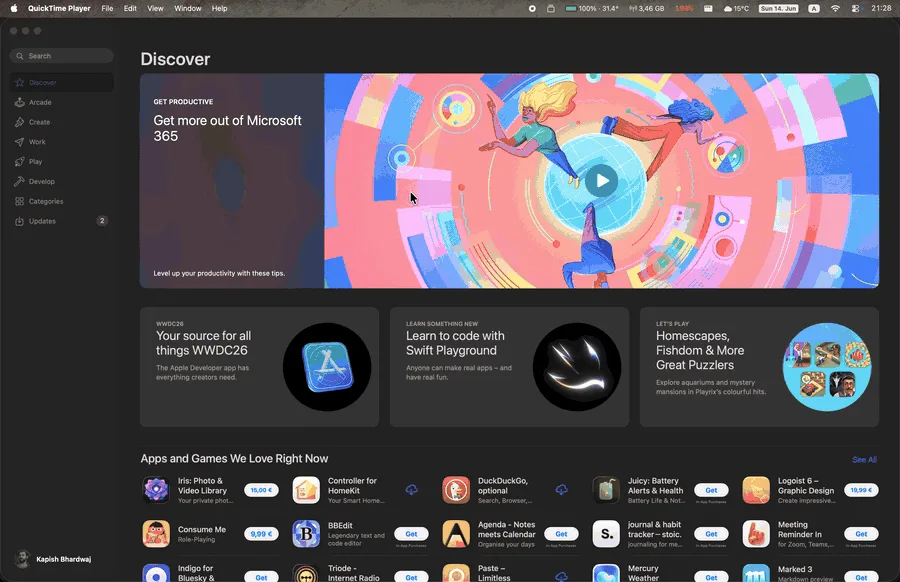Buy Iris for 15,00 €
The image size is (900, 582).
coord(261,490)
